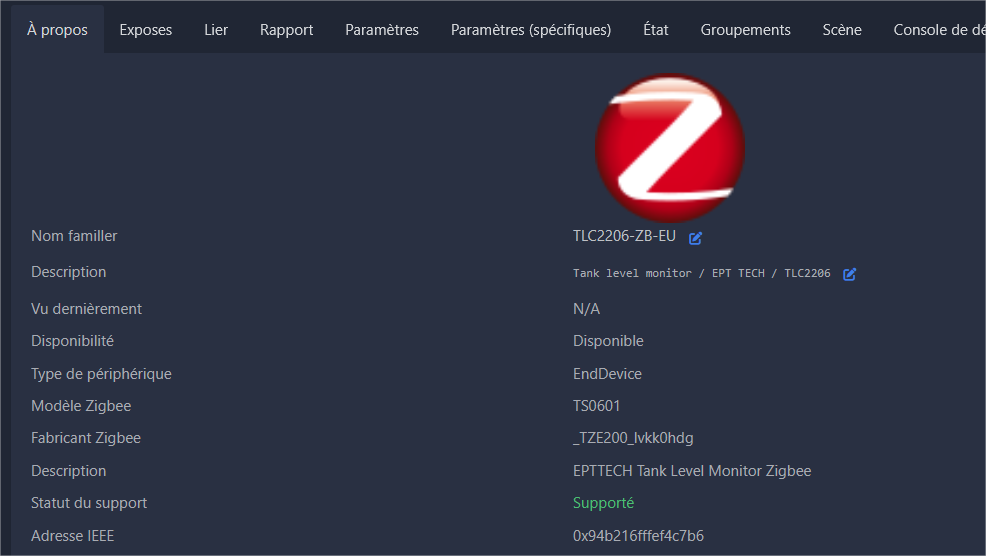Click the Zigbee device logo image
The width and height of the screenshot is (986, 556).
(x=670, y=148)
